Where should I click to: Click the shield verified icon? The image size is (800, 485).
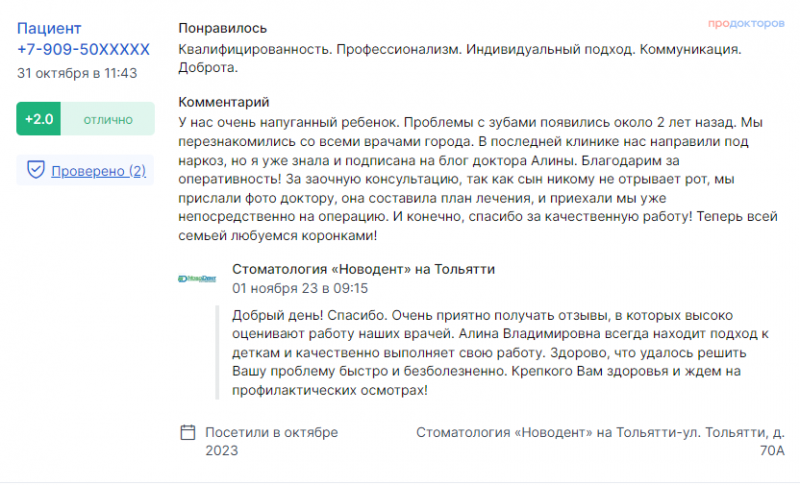[x=36, y=170]
